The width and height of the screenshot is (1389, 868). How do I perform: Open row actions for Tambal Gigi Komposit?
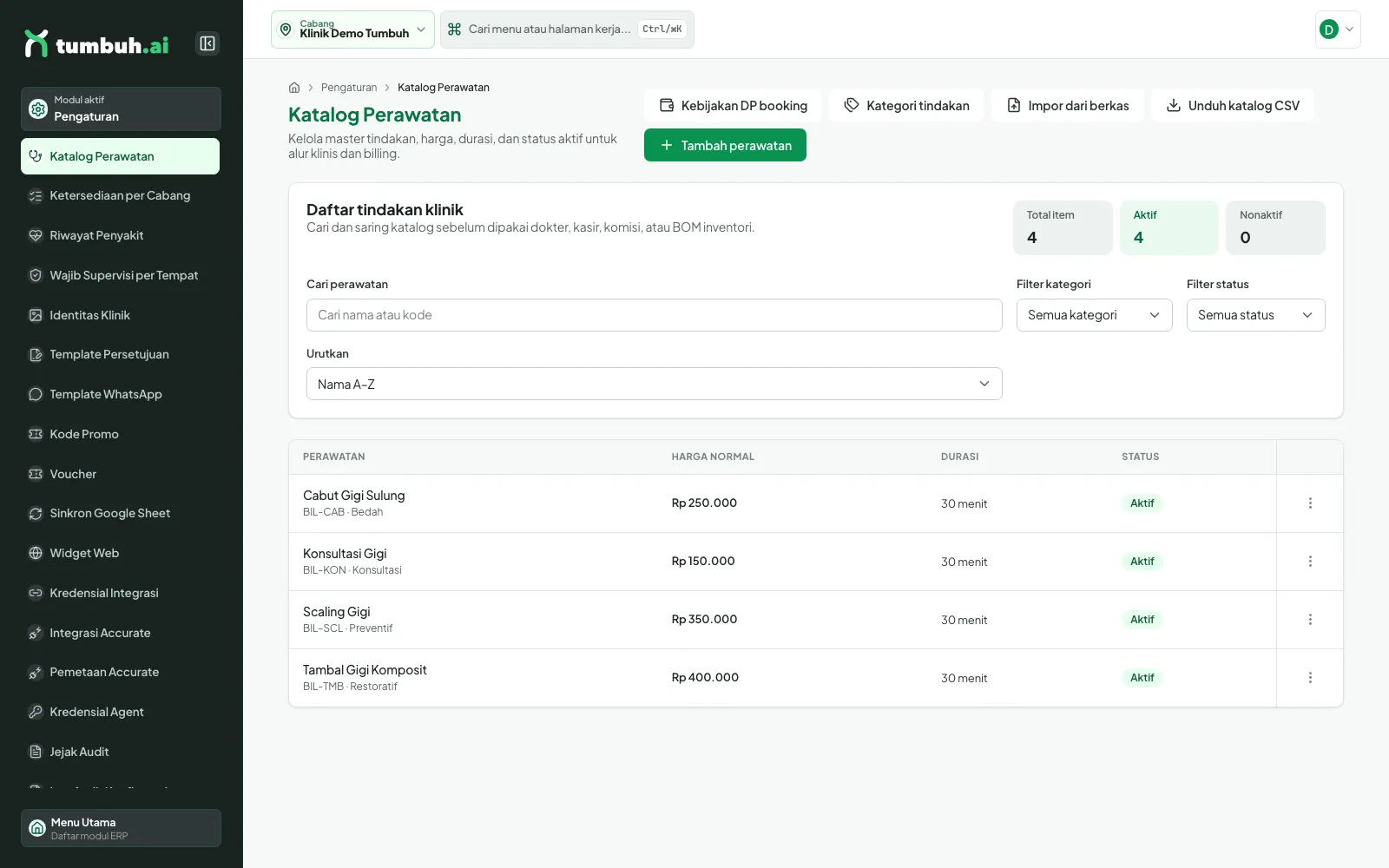[1310, 678]
